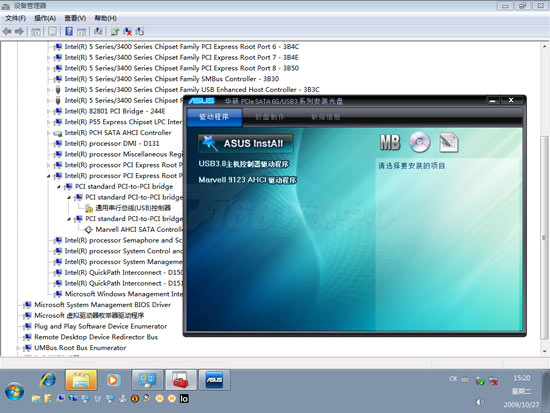This screenshot has width=550, height=413.
Task: Open the 查看(V) menu
Action: pos(75,18)
